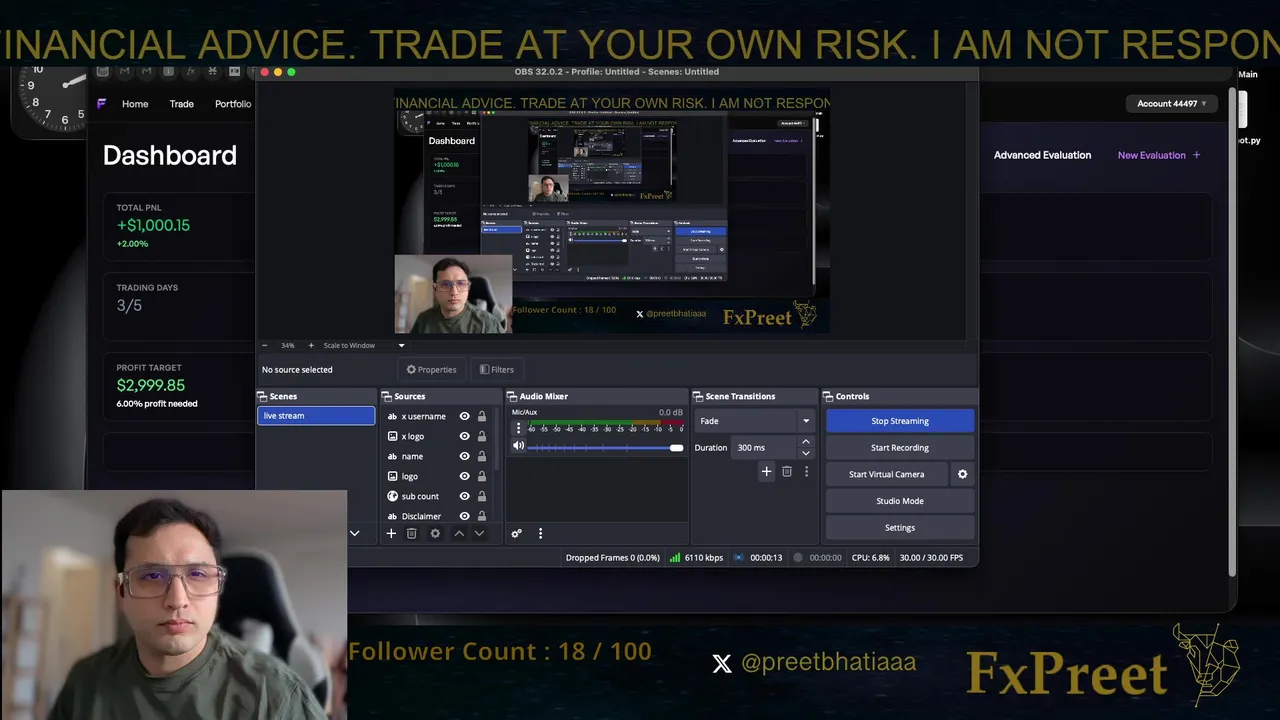Lock toggle for x username source

(482, 416)
